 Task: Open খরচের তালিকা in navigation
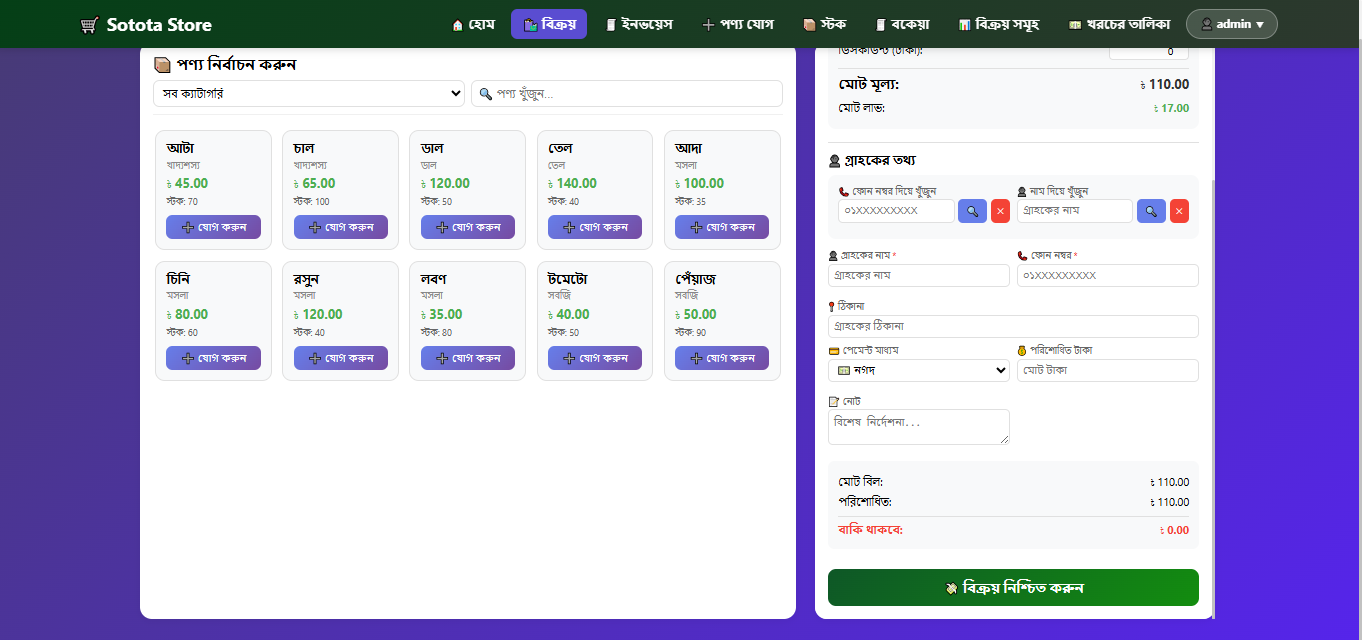1118,24
